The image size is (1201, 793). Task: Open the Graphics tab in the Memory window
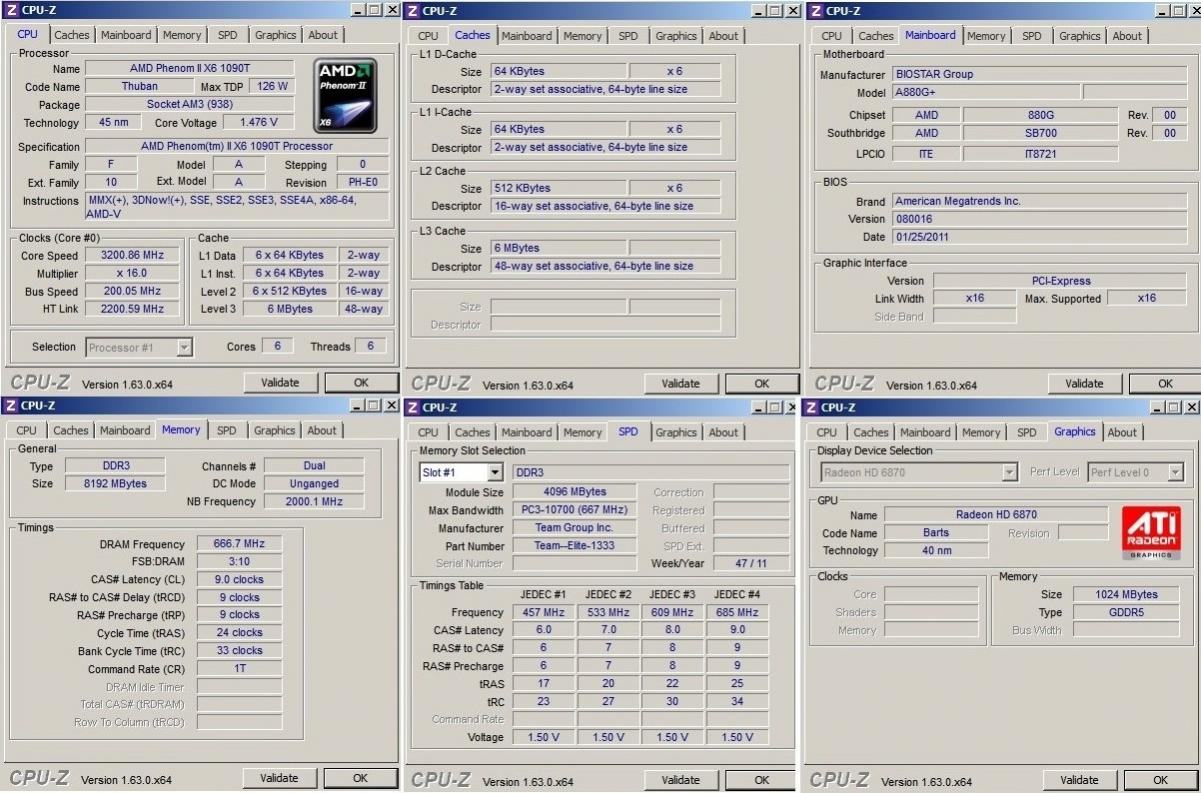(x=274, y=431)
